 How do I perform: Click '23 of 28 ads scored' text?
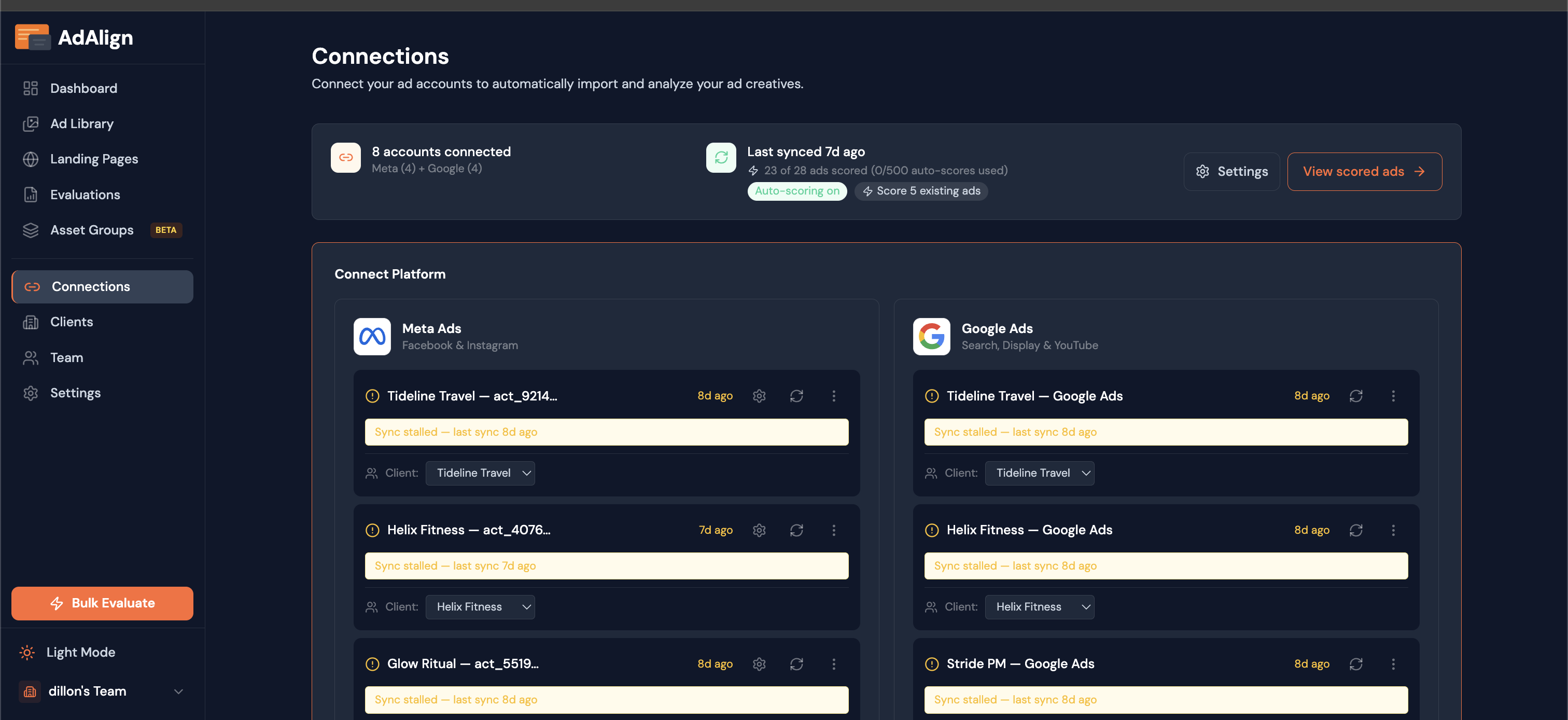click(x=816, y=171)
